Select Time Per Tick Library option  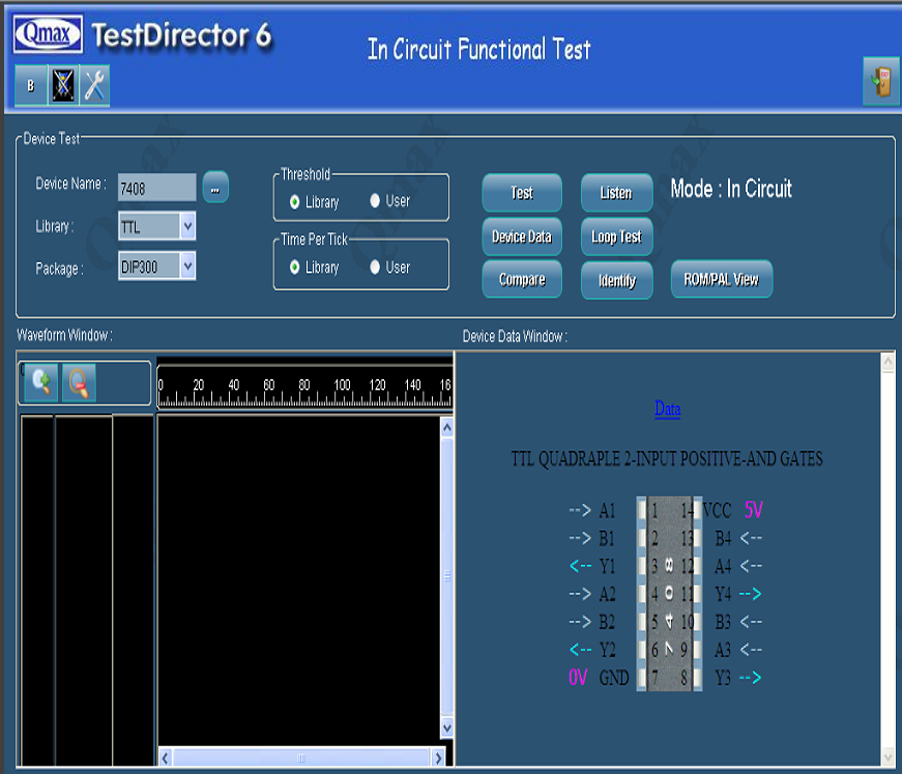[295, 267]
